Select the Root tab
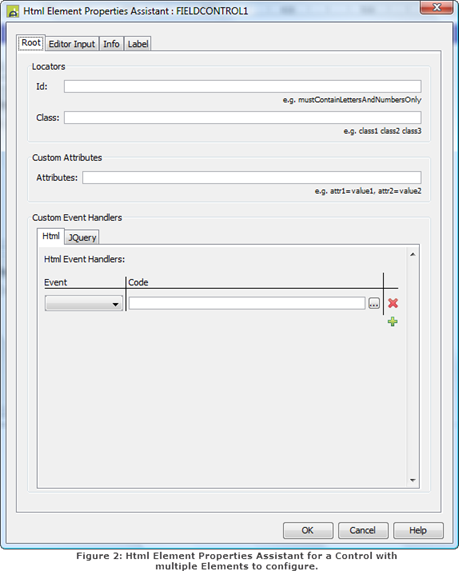459x571 pixels. (31, 43)
